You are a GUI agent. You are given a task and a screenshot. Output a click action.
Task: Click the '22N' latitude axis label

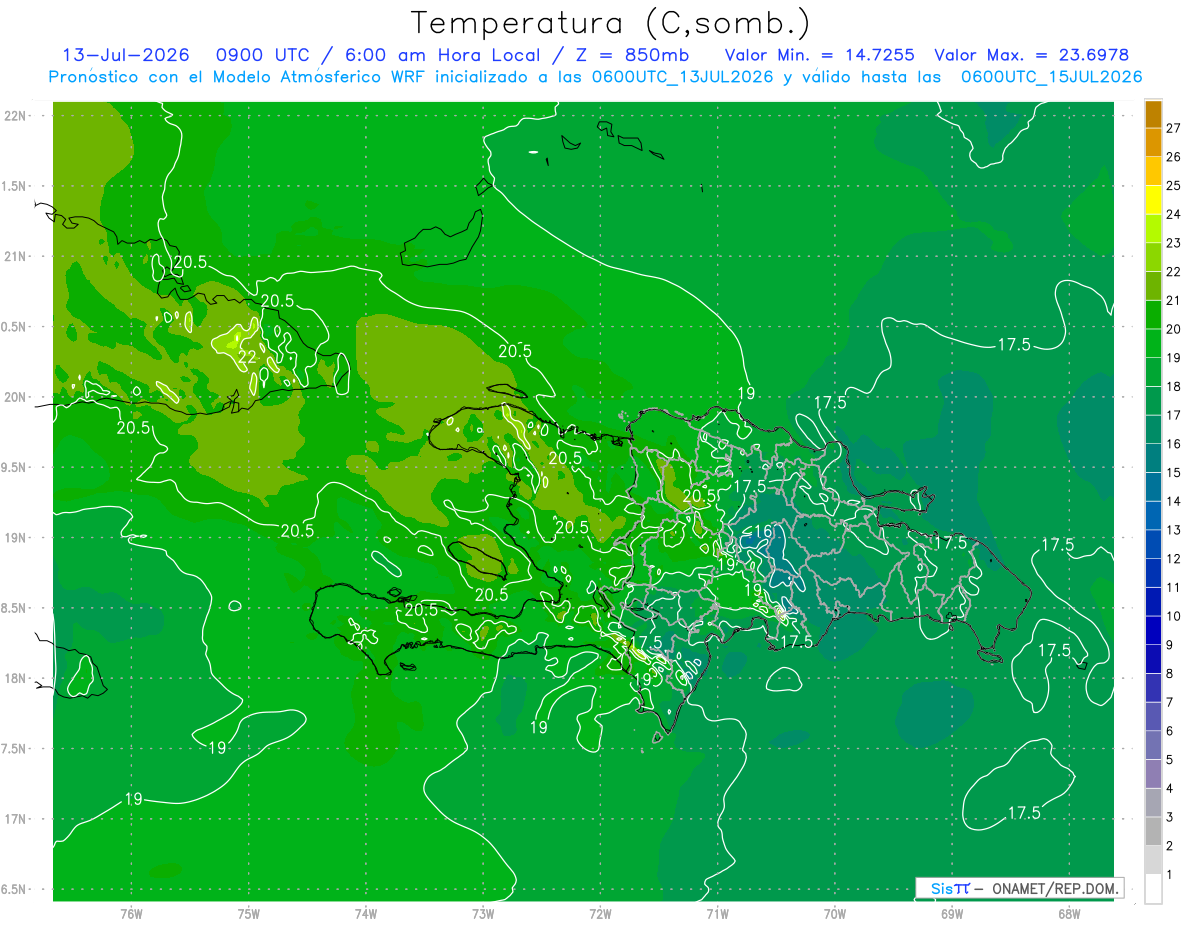15,116
